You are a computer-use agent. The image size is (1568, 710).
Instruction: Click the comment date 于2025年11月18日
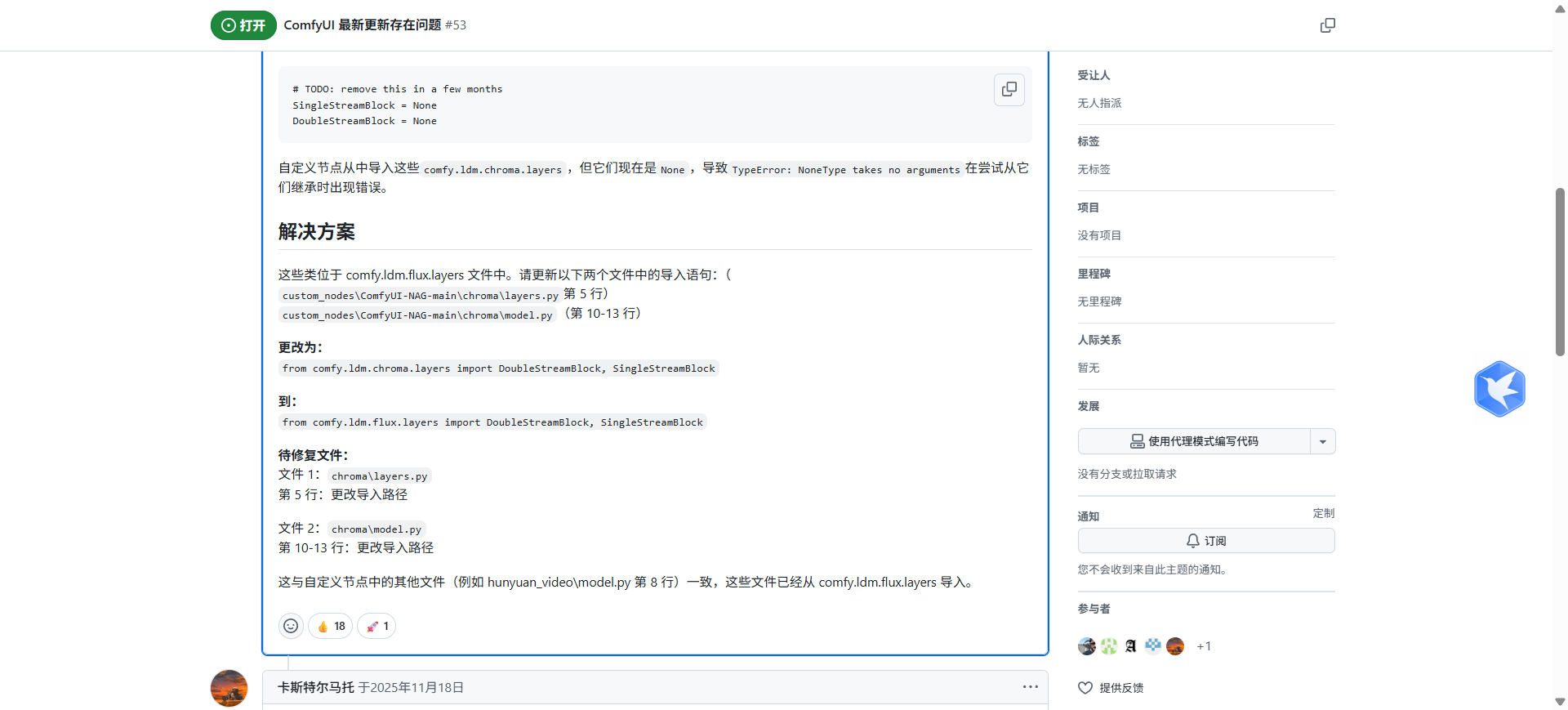pos(411,687)
